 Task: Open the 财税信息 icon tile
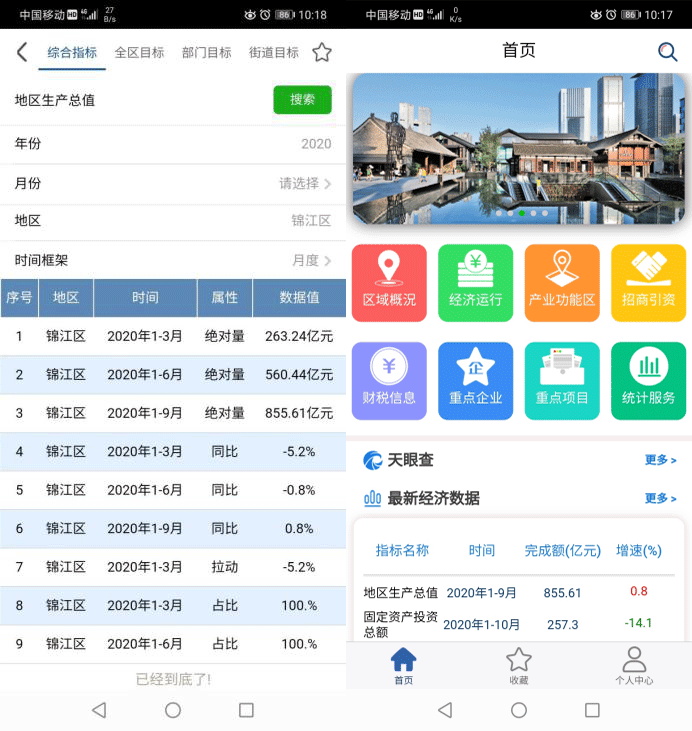pyautogui.click(x=389, y=381)
